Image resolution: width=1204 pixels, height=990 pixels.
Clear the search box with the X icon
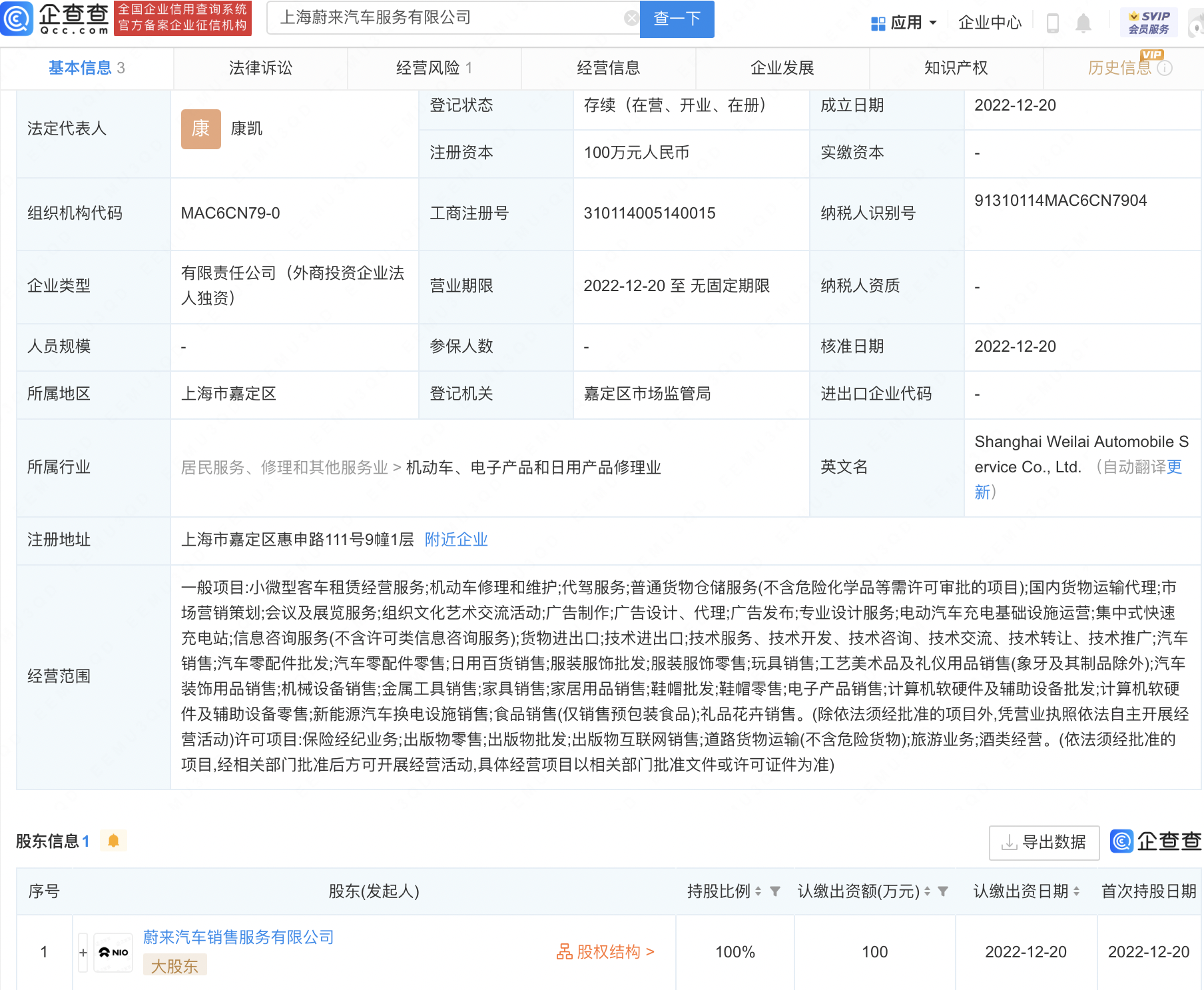[x=631, y=18]
